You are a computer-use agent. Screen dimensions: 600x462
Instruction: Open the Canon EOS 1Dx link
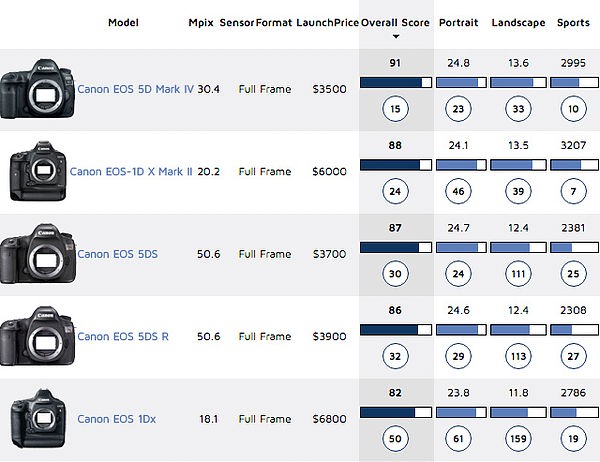click(117, 419)
